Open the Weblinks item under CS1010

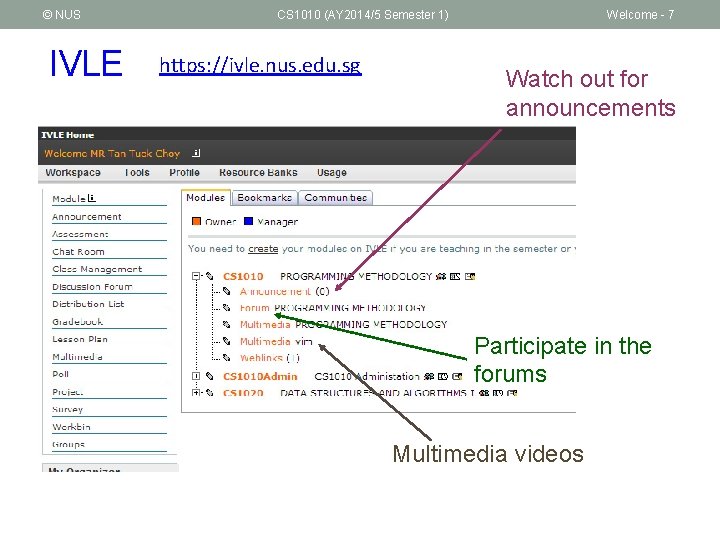pyautogui.click(x=270, y=358)
